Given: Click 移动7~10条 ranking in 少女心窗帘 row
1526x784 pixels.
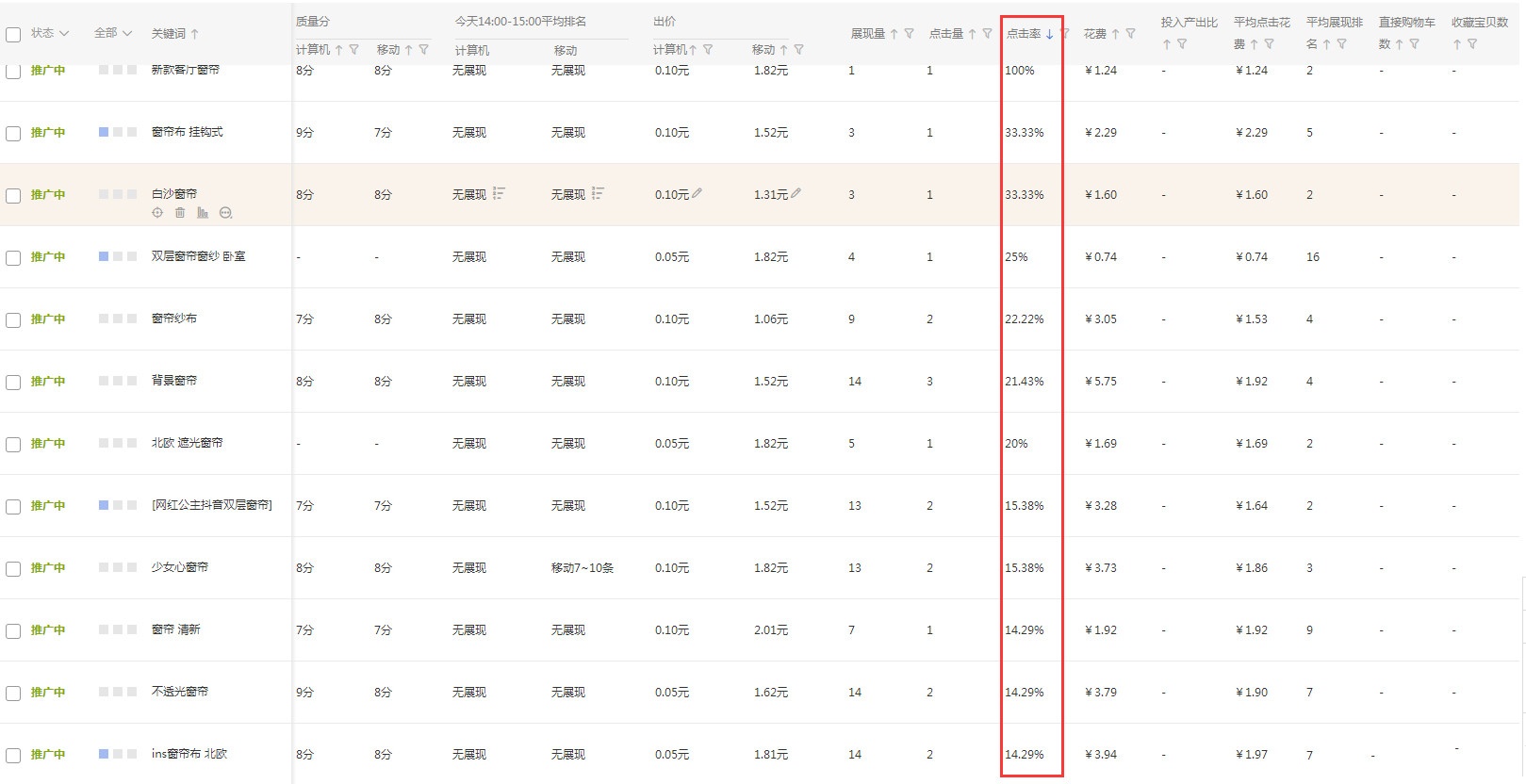Looking at the screenshot, I should (583, 568).
